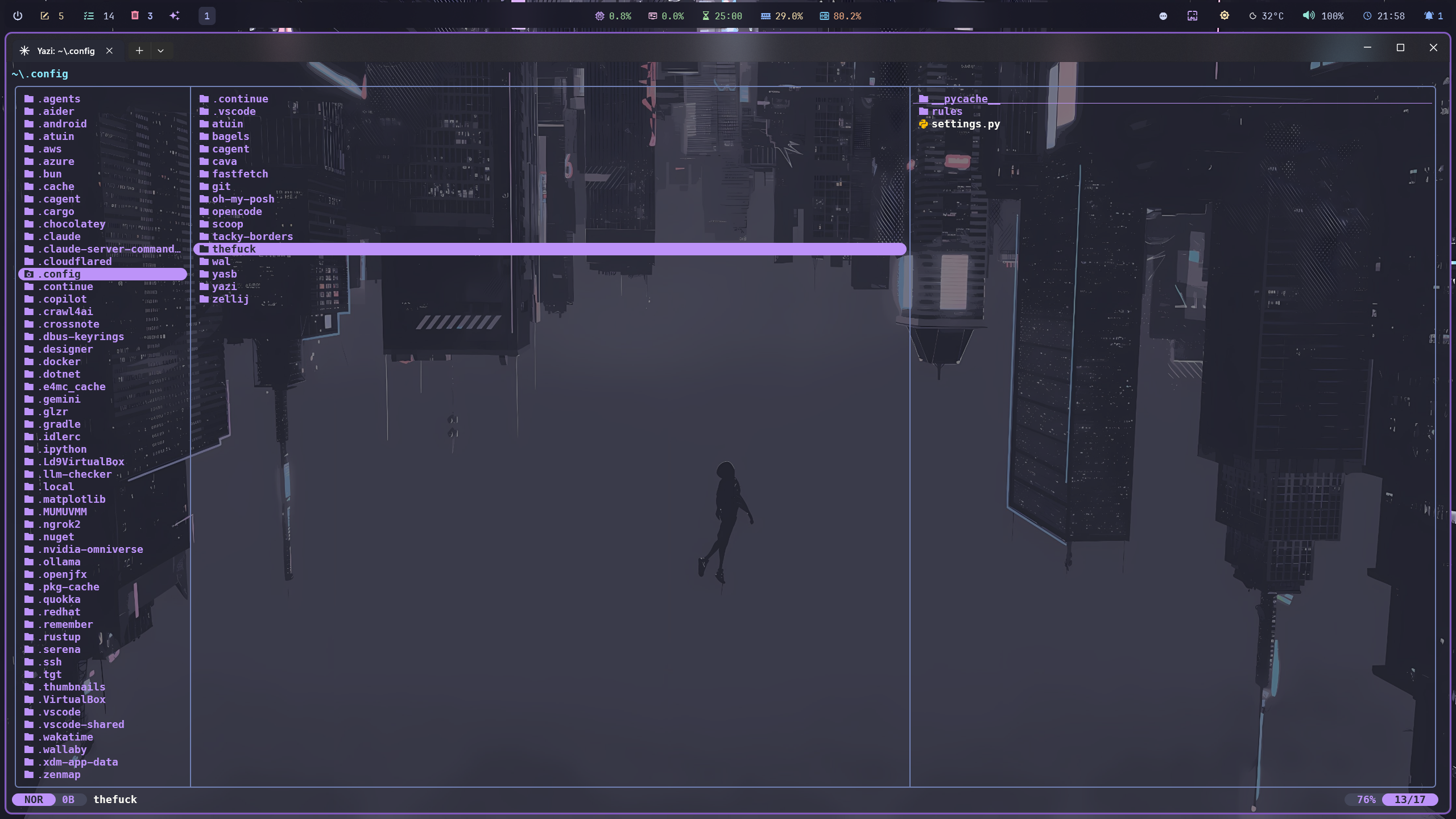1456x819 pixels.
Task: Click the folder icon beside cagent in middle pane
Action: pos(204,149)
